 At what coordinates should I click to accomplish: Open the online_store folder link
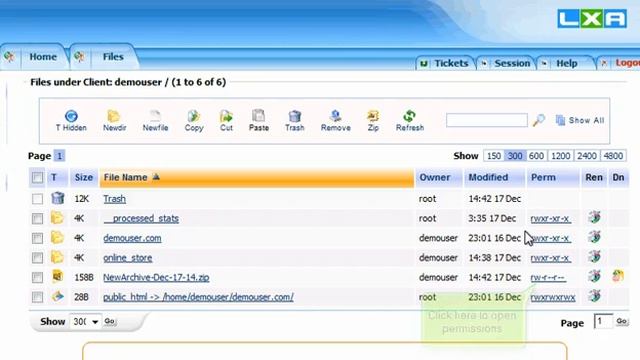[127, 258]
